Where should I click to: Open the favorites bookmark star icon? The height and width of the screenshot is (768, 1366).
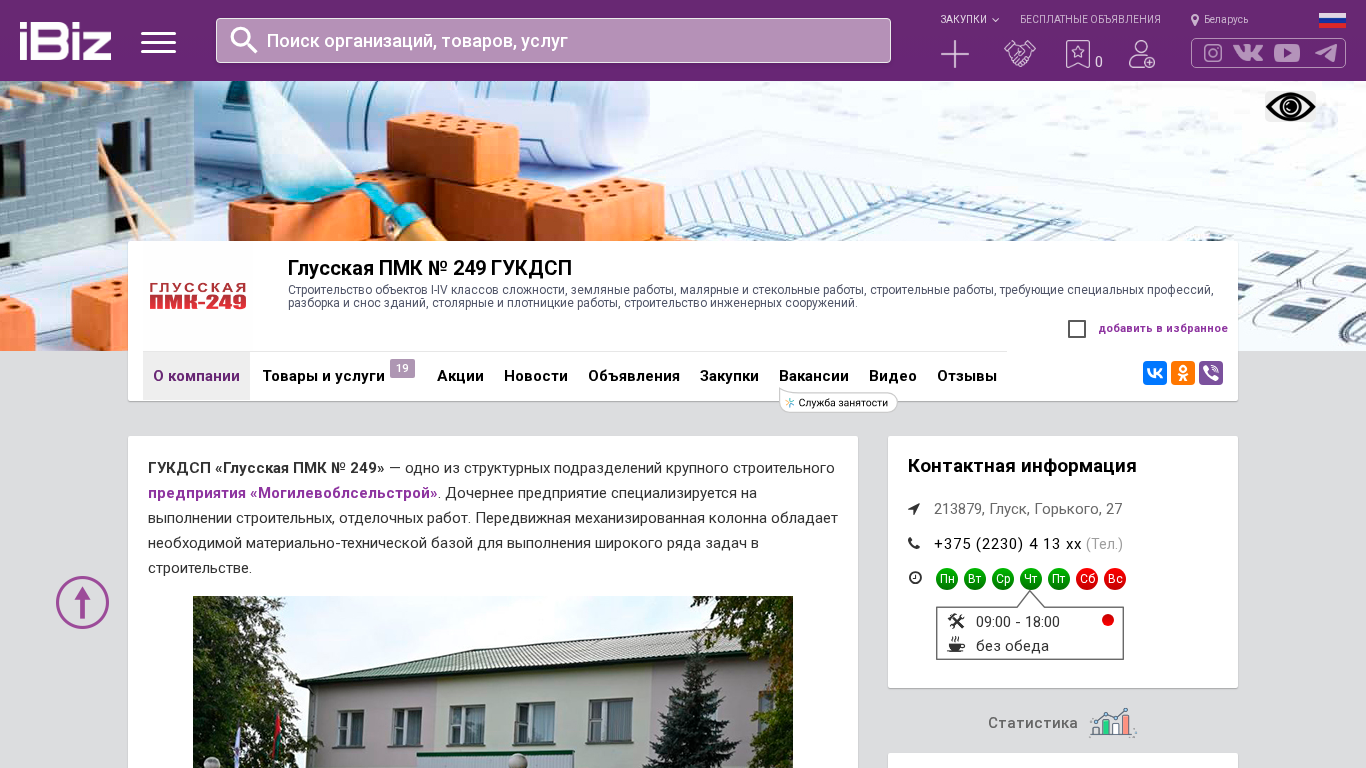[1077, 54]
